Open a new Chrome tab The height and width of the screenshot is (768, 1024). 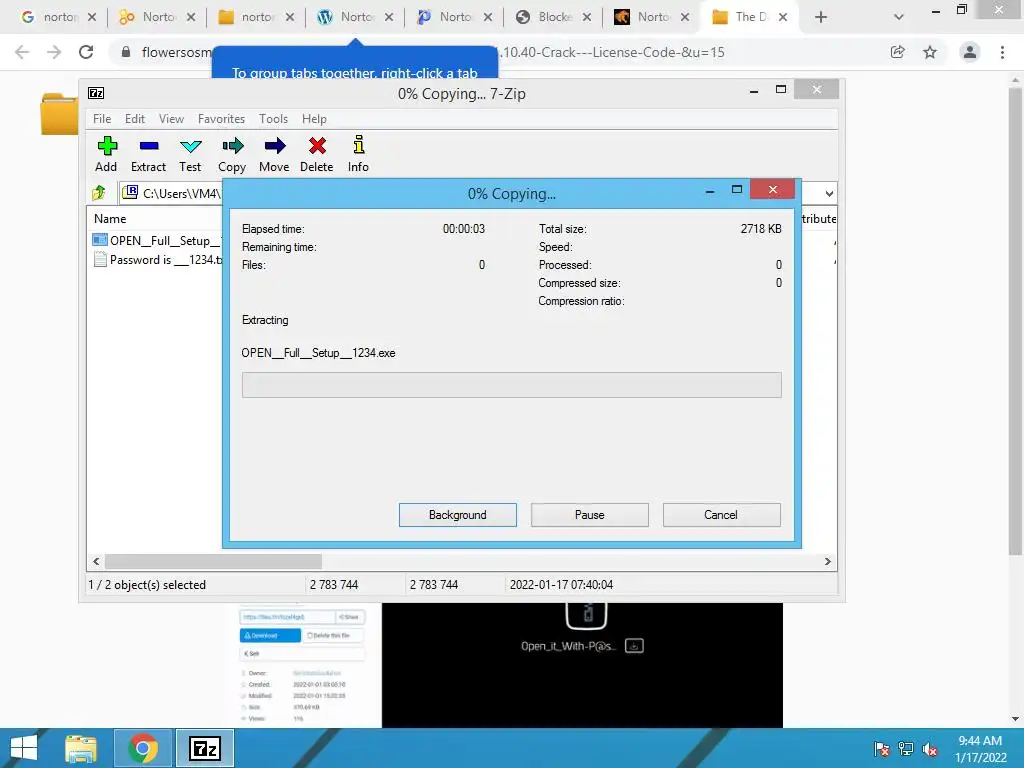point(821,18)
